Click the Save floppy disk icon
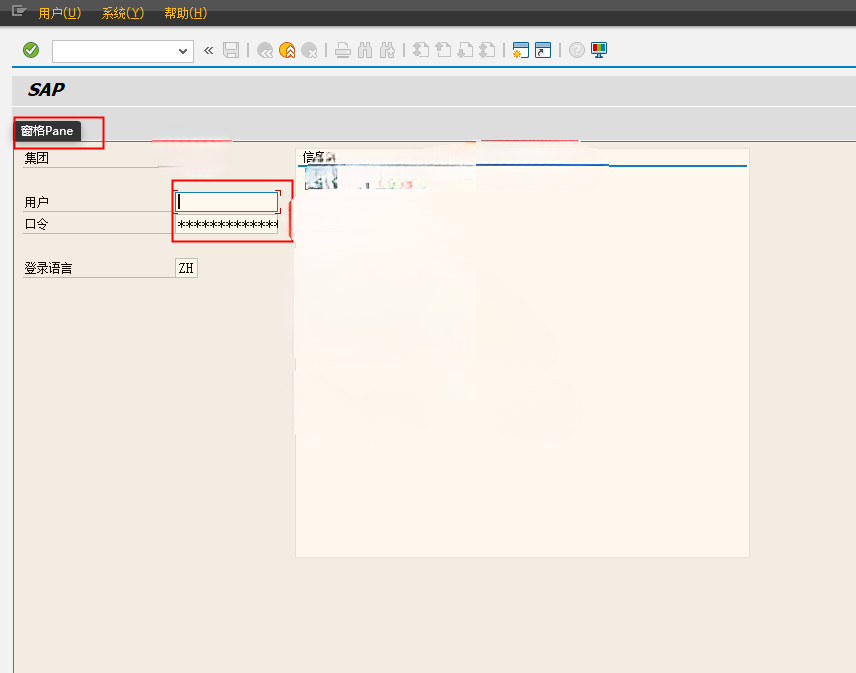This screenshot has height=673, width=856. click(x=231, y=50)
